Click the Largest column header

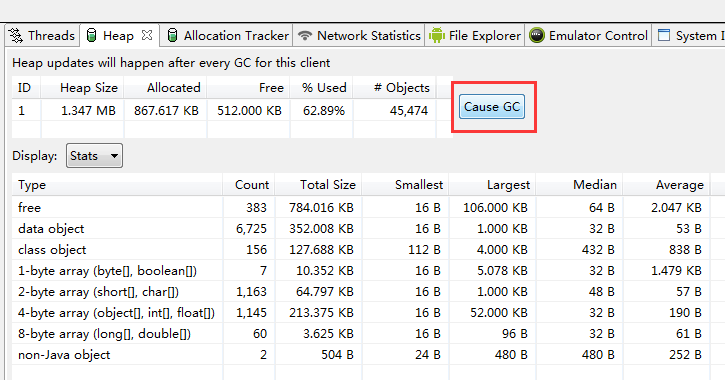coord(493,185)
